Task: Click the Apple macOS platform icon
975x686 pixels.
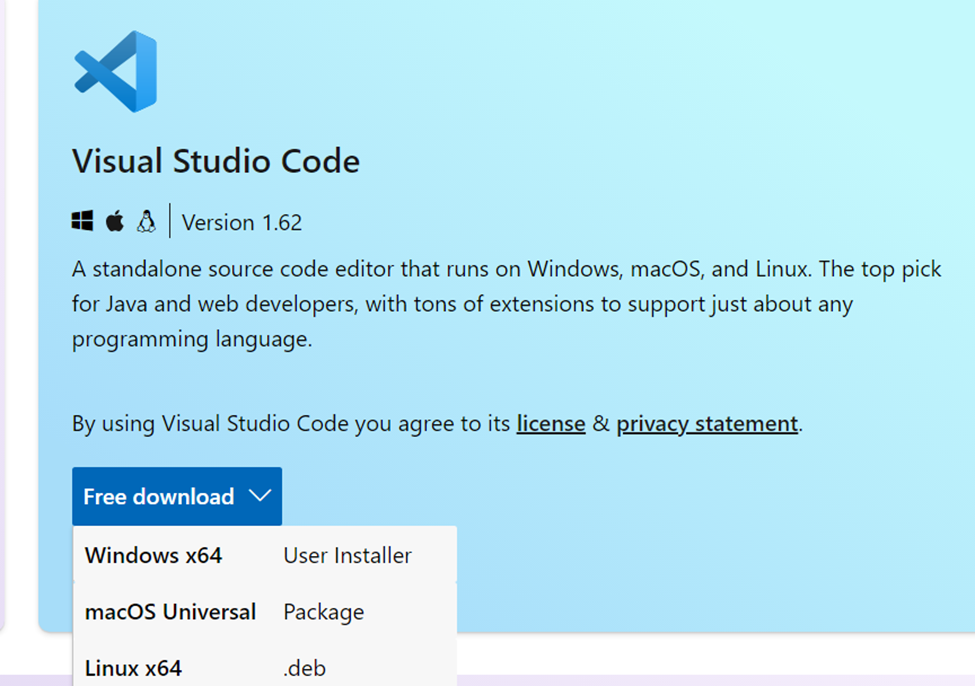Action: (x=114, y=221)
